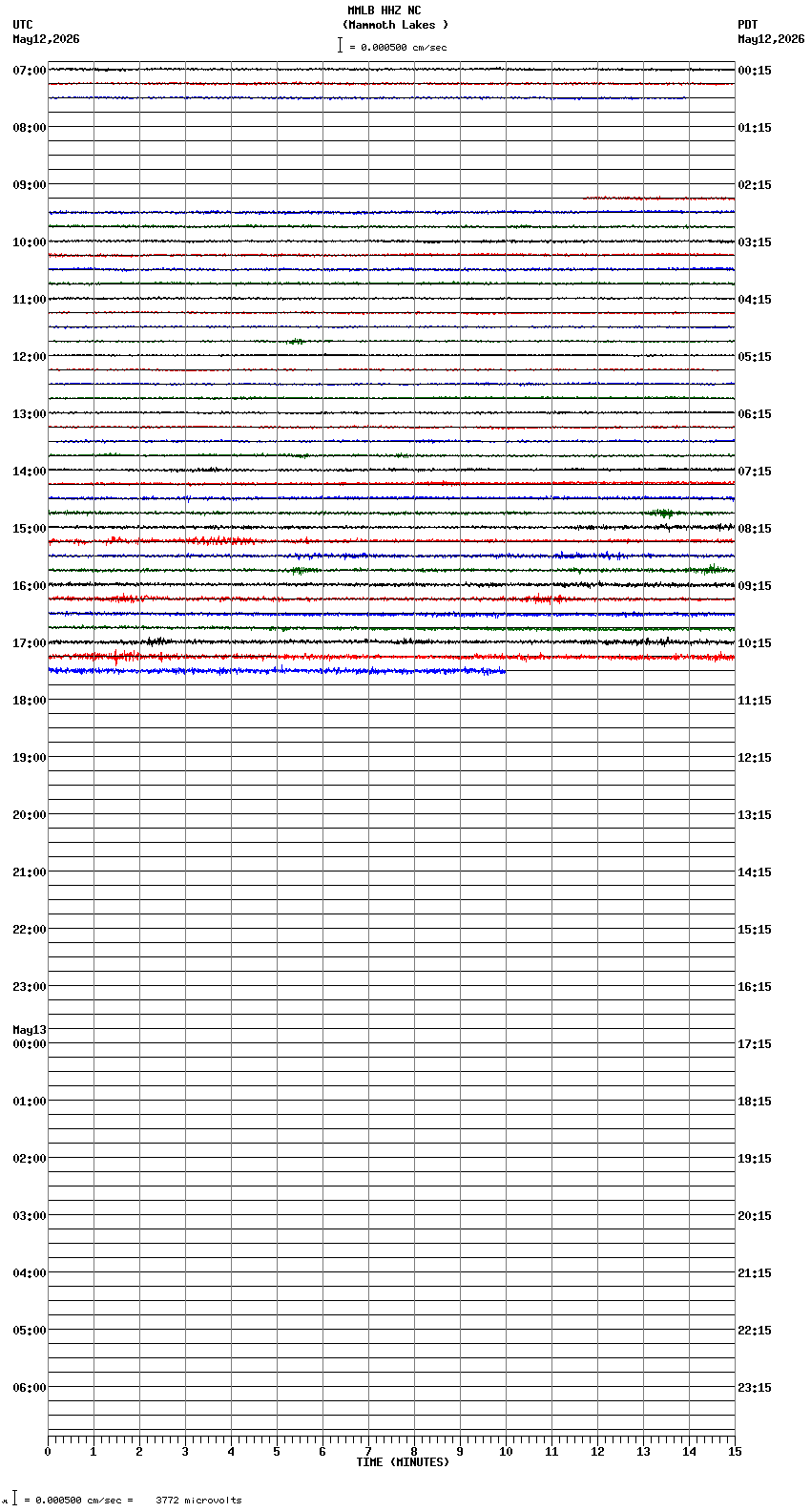Select the '19:00' UTC row label

tap(30, 758)
